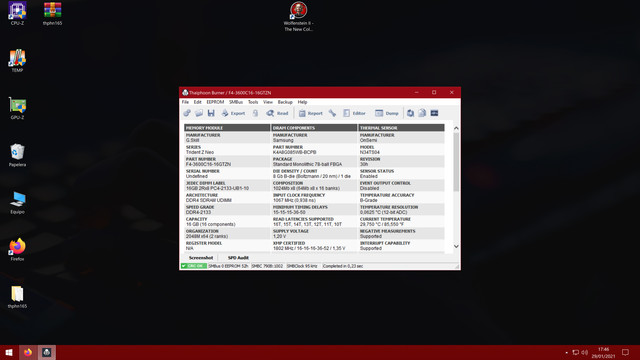Click the MEMORY MODULE column header

coord(227,128)
